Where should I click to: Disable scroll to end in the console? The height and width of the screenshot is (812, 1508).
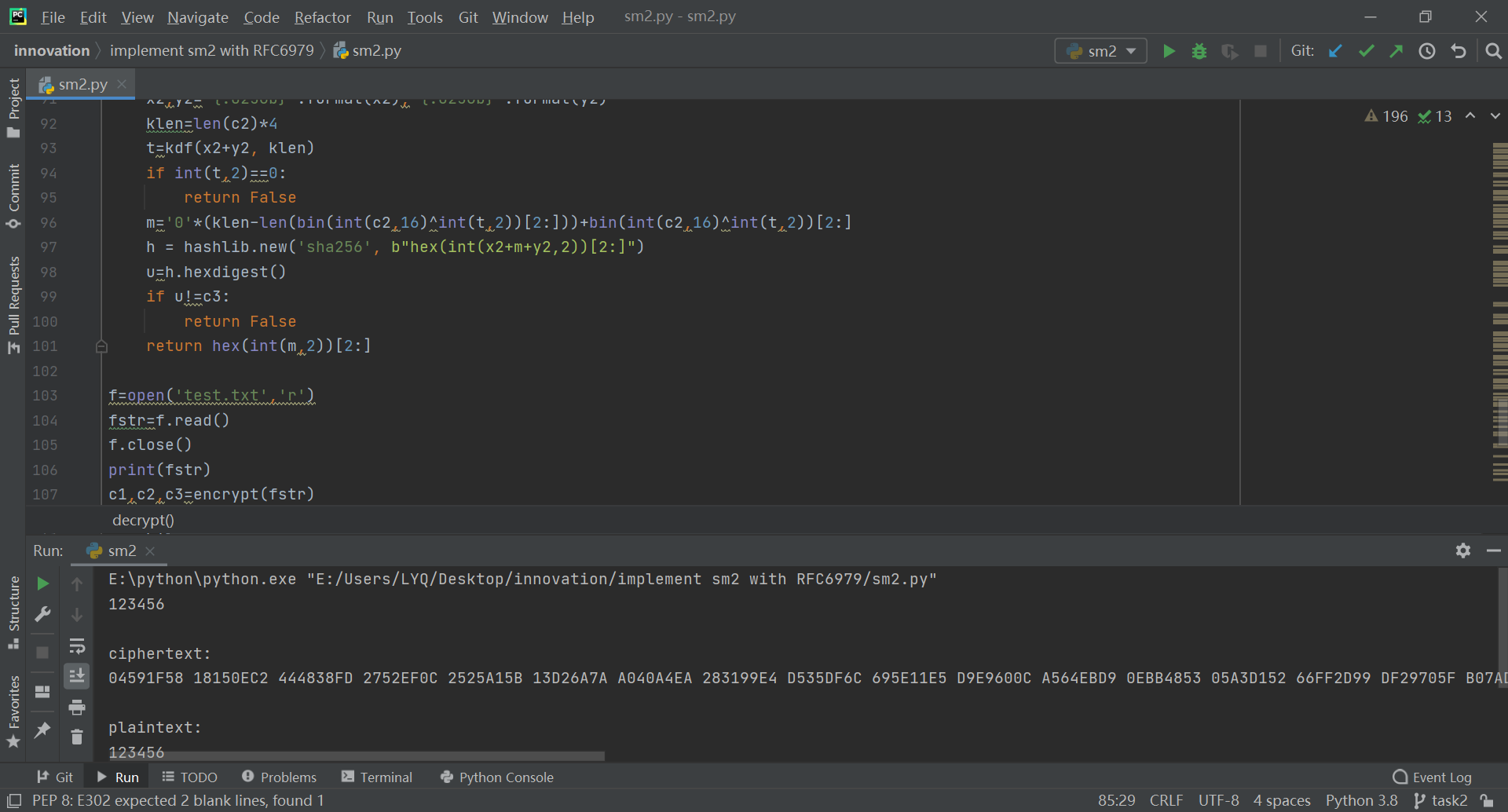(76, 676)
